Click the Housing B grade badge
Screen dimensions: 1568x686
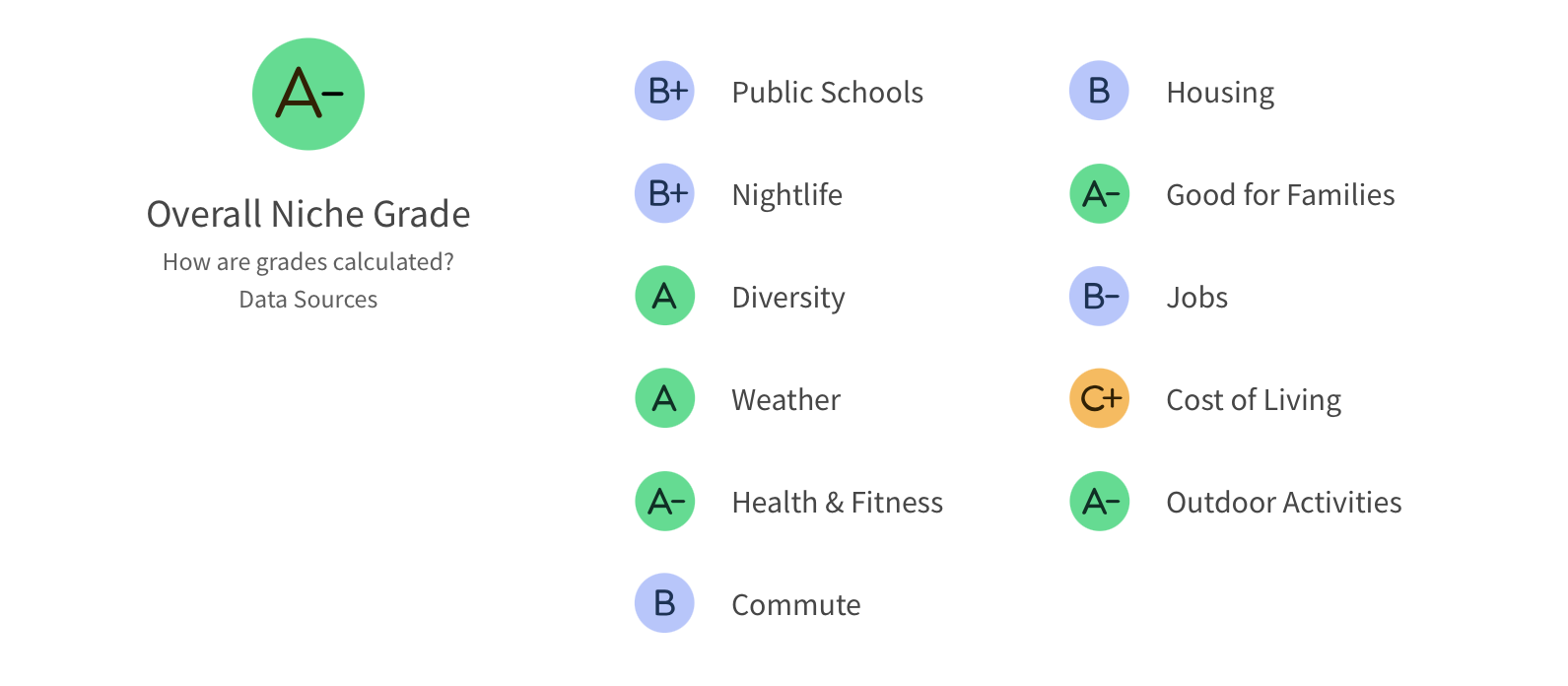[x=1099, y=92]
